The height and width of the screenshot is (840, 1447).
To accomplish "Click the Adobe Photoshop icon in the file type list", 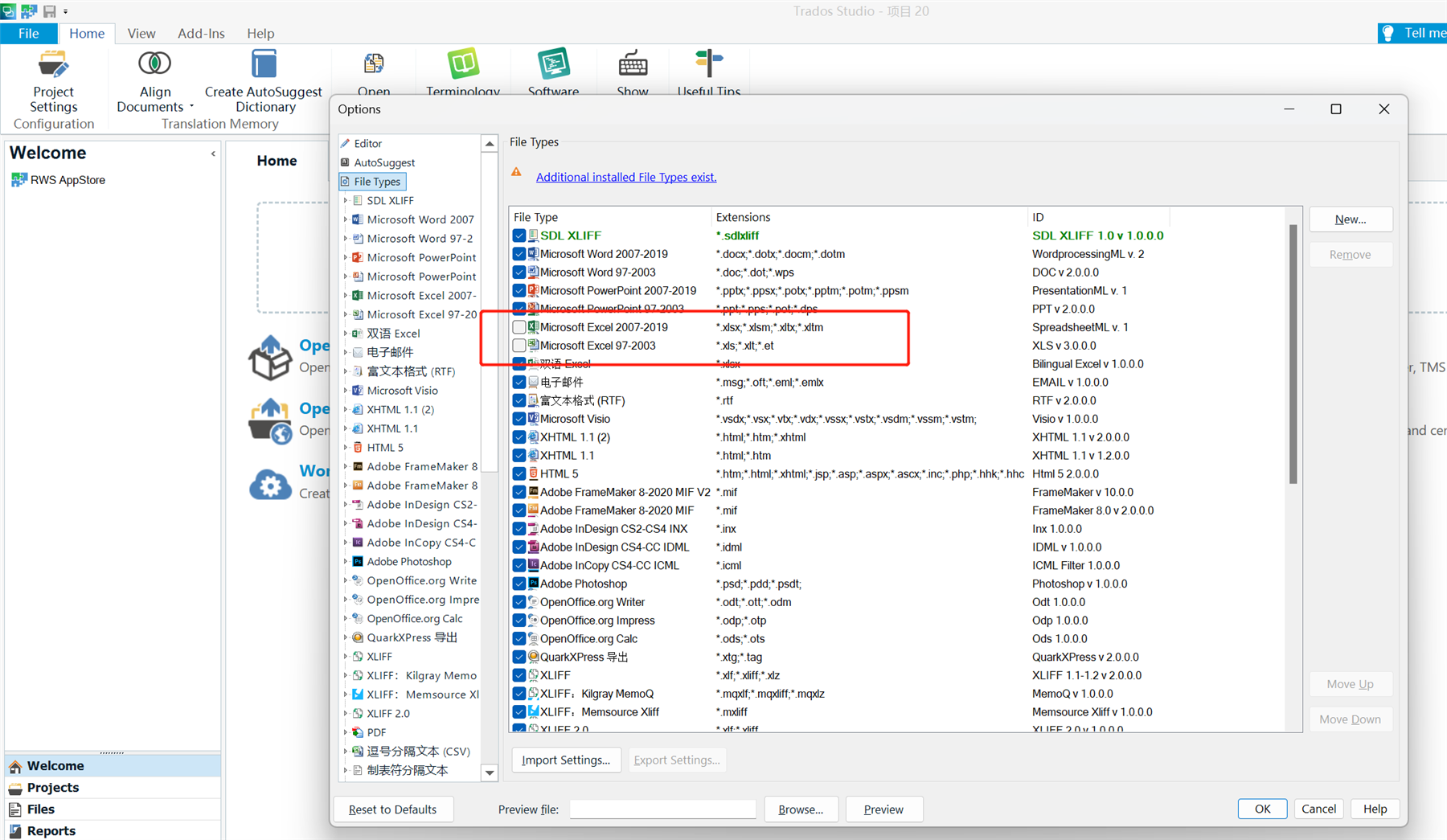I will [533, 584].
